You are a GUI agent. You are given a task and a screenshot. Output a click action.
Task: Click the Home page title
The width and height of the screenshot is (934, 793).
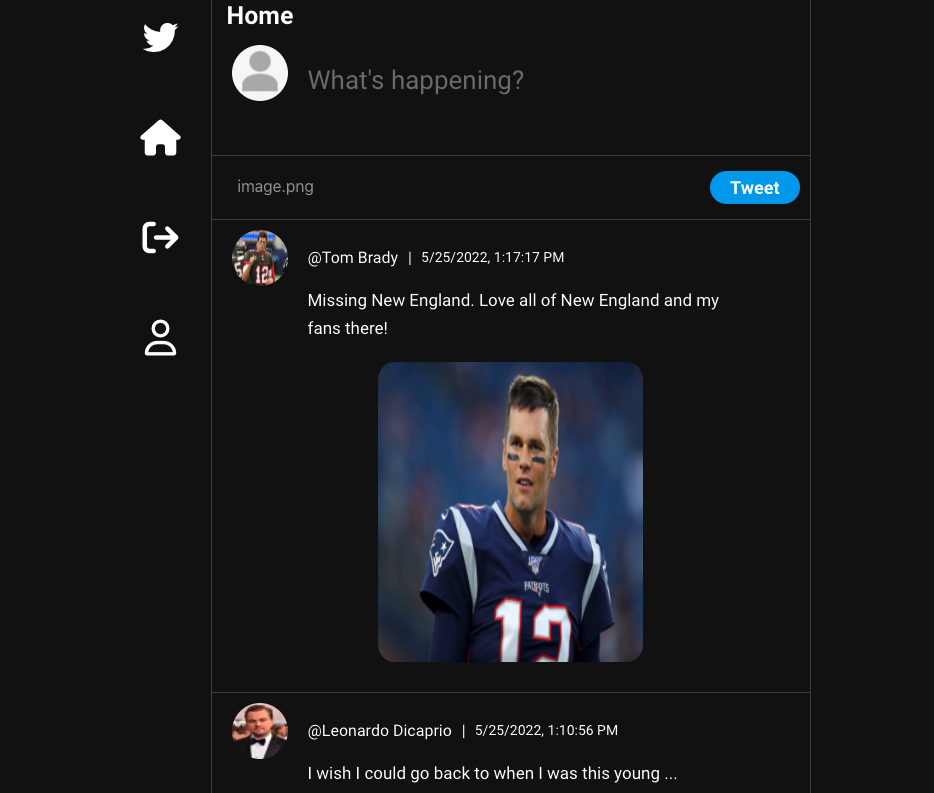pyautogui.click(x=259, y=16)
